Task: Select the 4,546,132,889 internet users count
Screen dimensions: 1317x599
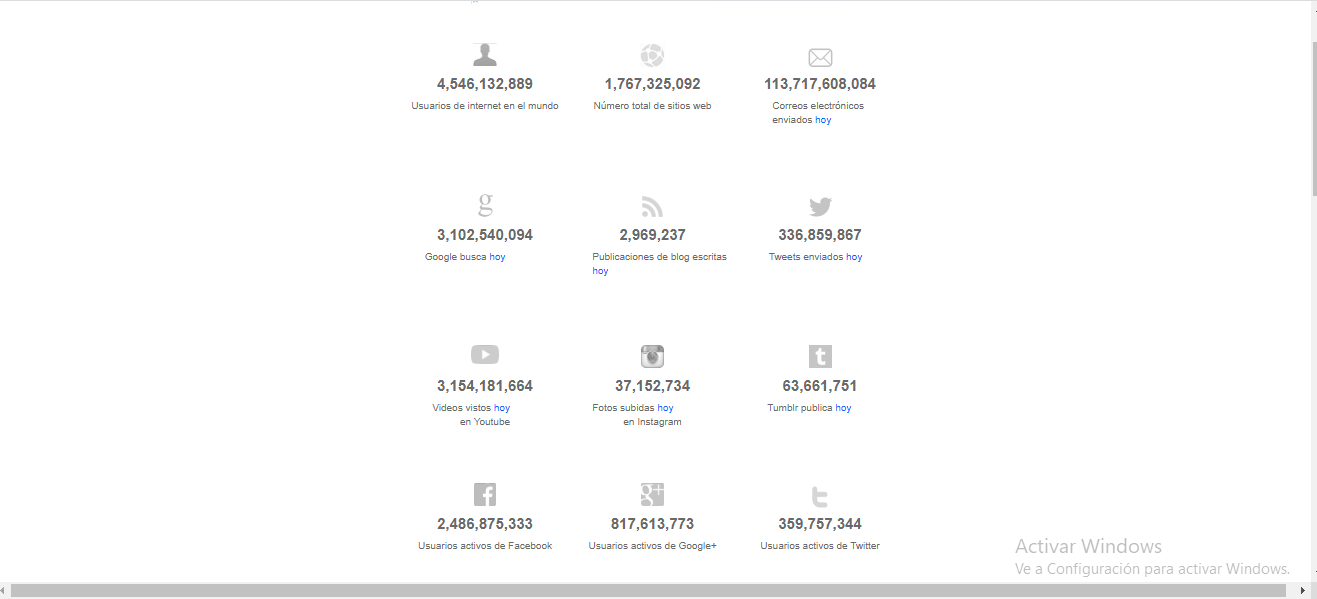Action: pos(485,84)
